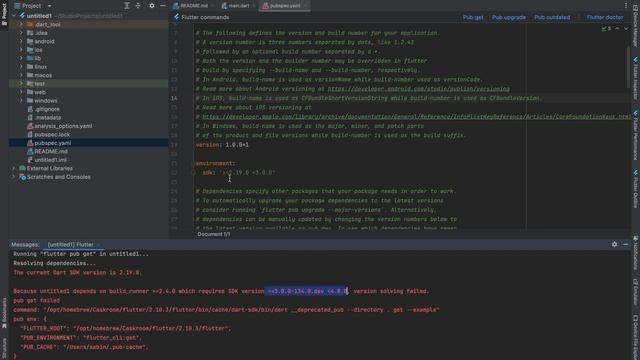Hide the Messages panel with minus icon

click(x=625, y=244)
